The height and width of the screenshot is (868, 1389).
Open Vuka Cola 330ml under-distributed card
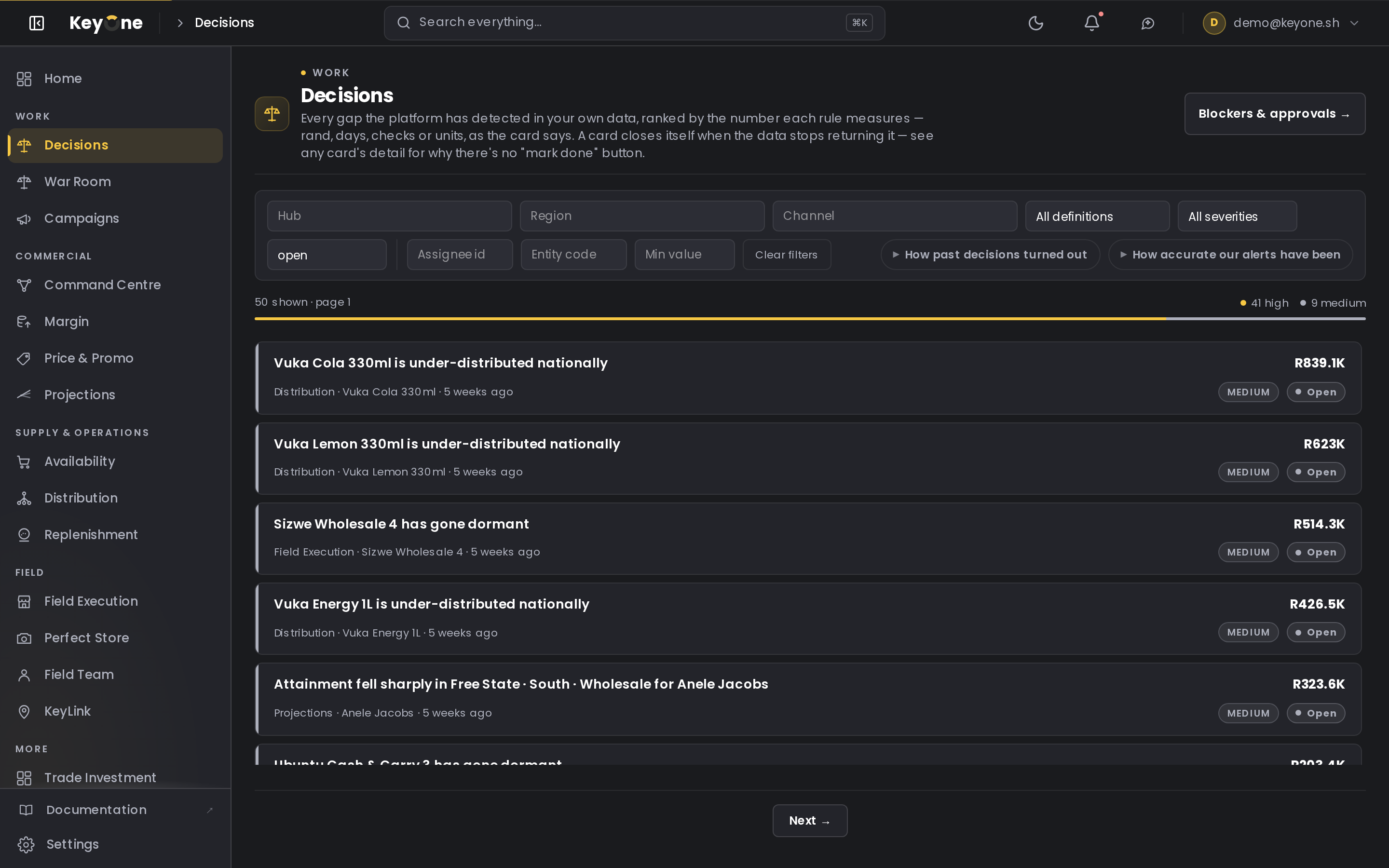(x=808, y=379)
